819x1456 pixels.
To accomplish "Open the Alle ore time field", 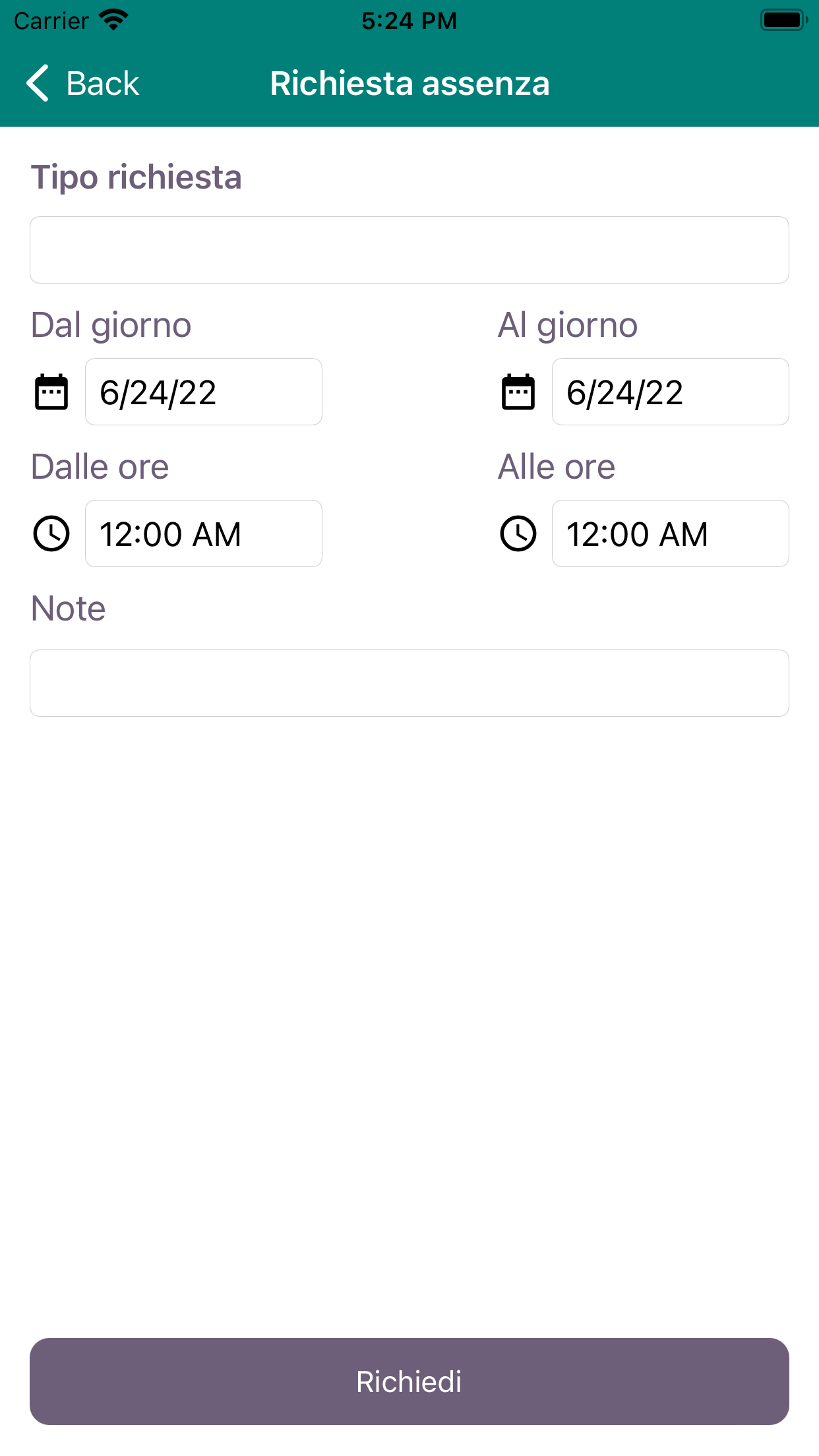I will [671, 533].
